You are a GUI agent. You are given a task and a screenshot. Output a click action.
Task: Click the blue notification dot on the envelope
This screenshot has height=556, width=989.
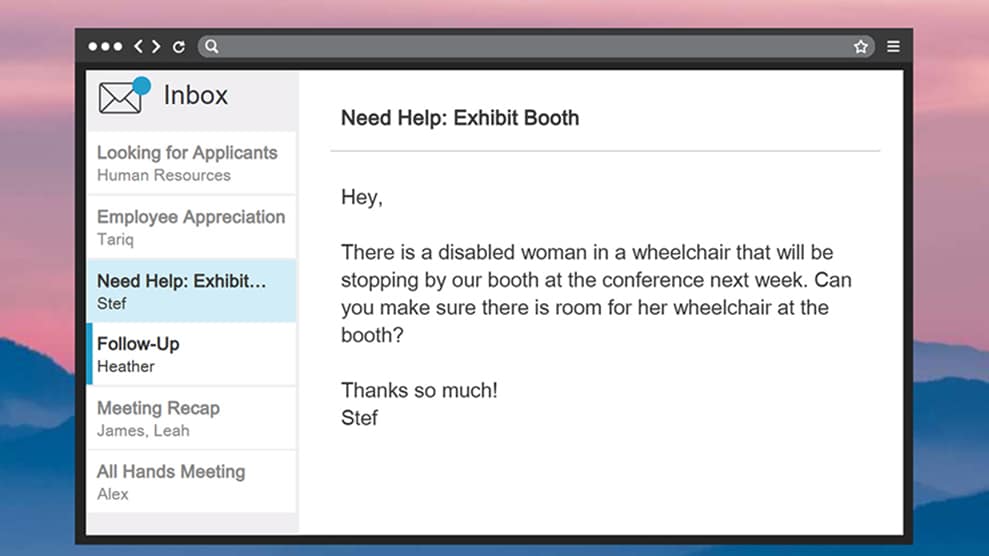click(x=141, y=85)
